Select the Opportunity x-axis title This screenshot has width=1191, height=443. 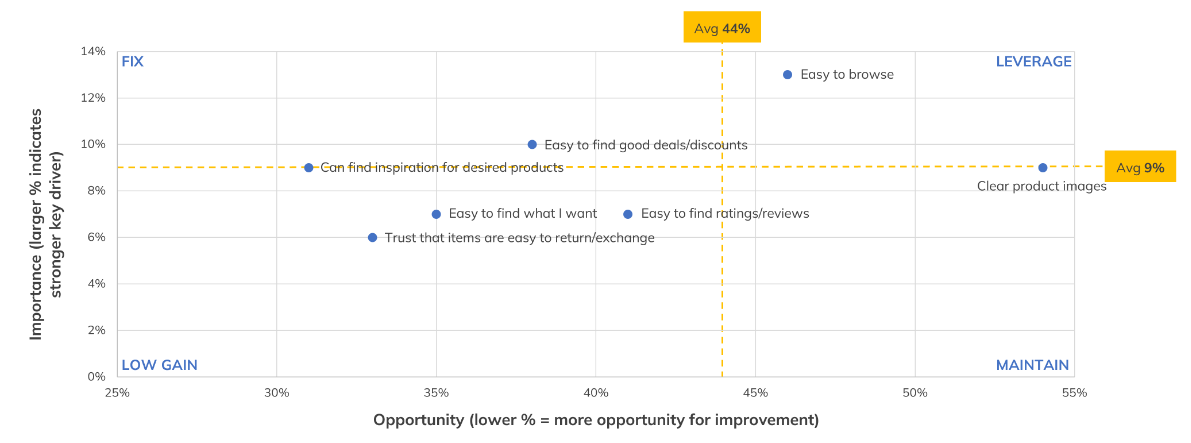click(596, 420)
